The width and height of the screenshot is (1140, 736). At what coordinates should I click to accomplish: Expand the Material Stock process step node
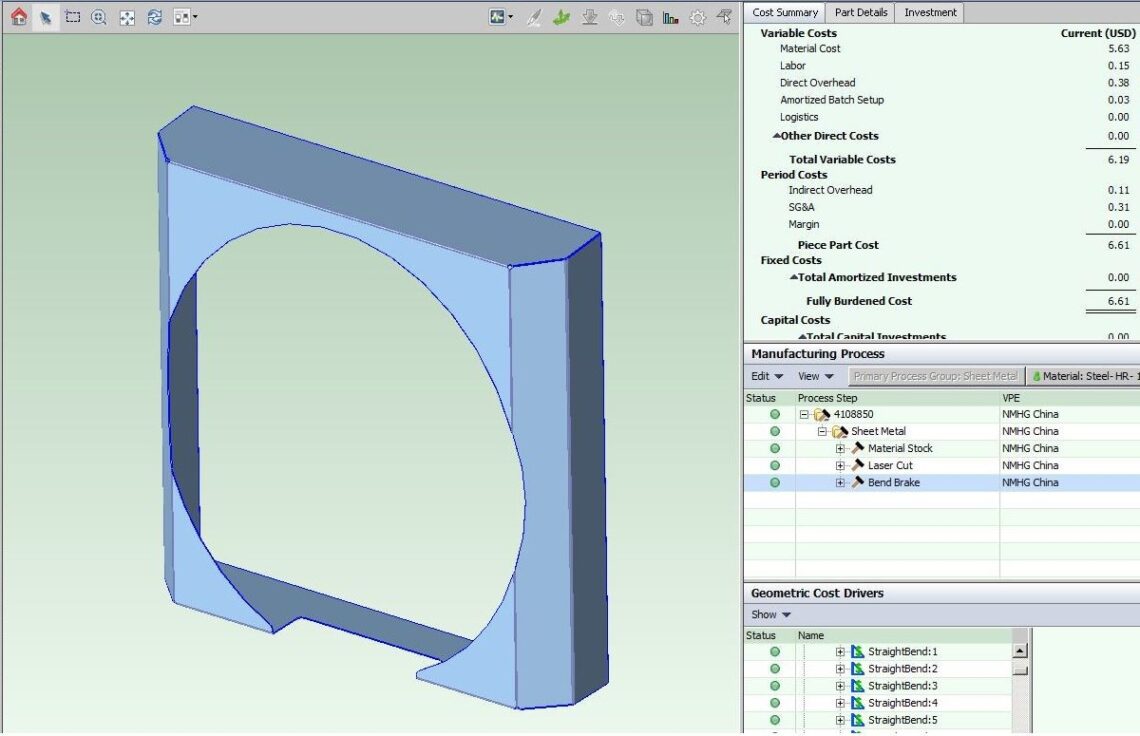(x=841, y=448)
